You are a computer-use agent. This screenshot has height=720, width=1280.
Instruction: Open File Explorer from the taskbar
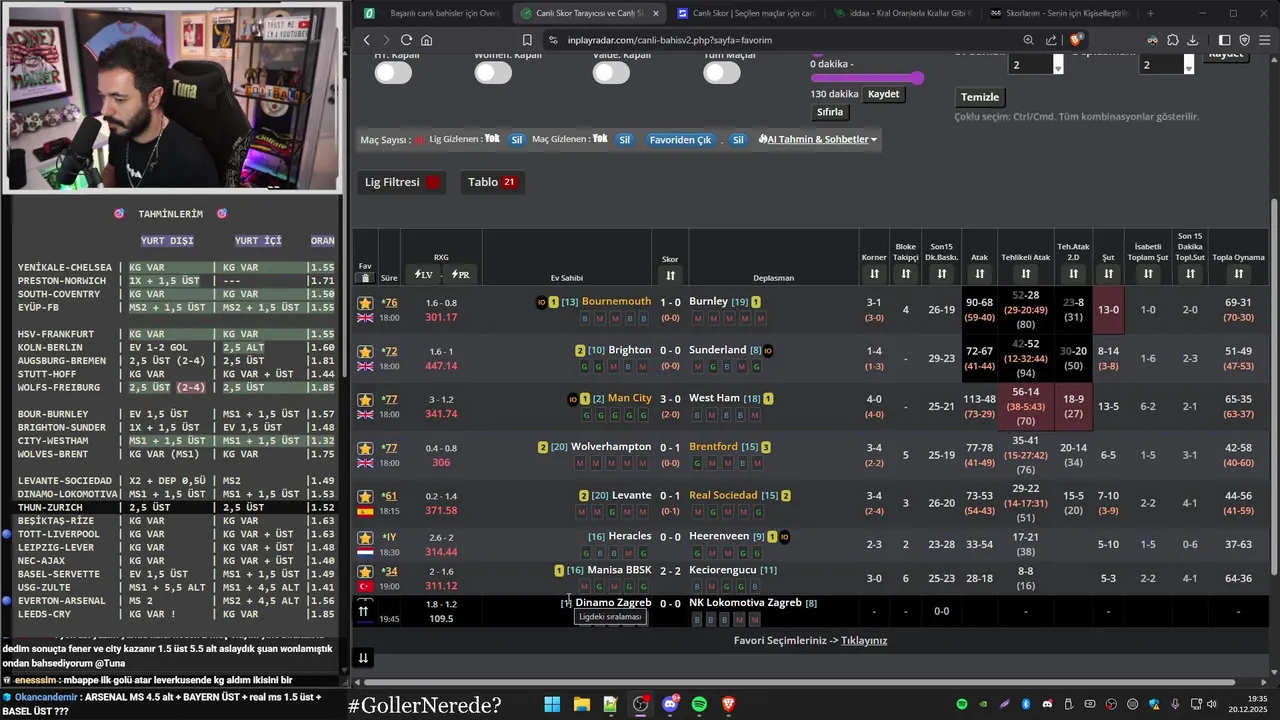(x=581, y=704)
